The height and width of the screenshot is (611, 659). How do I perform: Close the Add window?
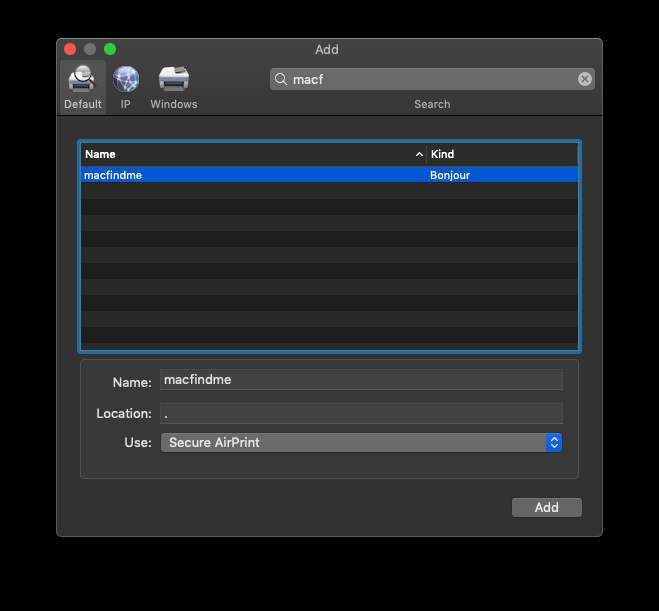(70, 49)
